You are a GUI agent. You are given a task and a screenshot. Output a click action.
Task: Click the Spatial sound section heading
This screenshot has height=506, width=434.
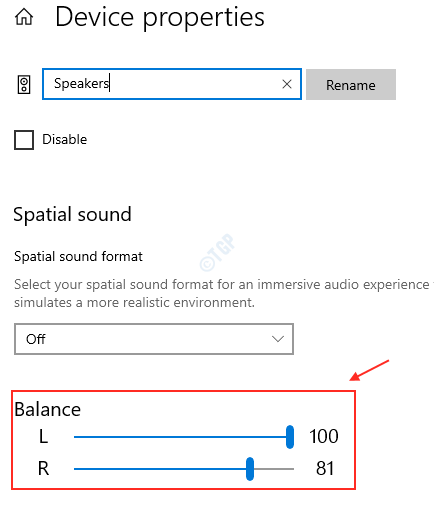point(72,214)
